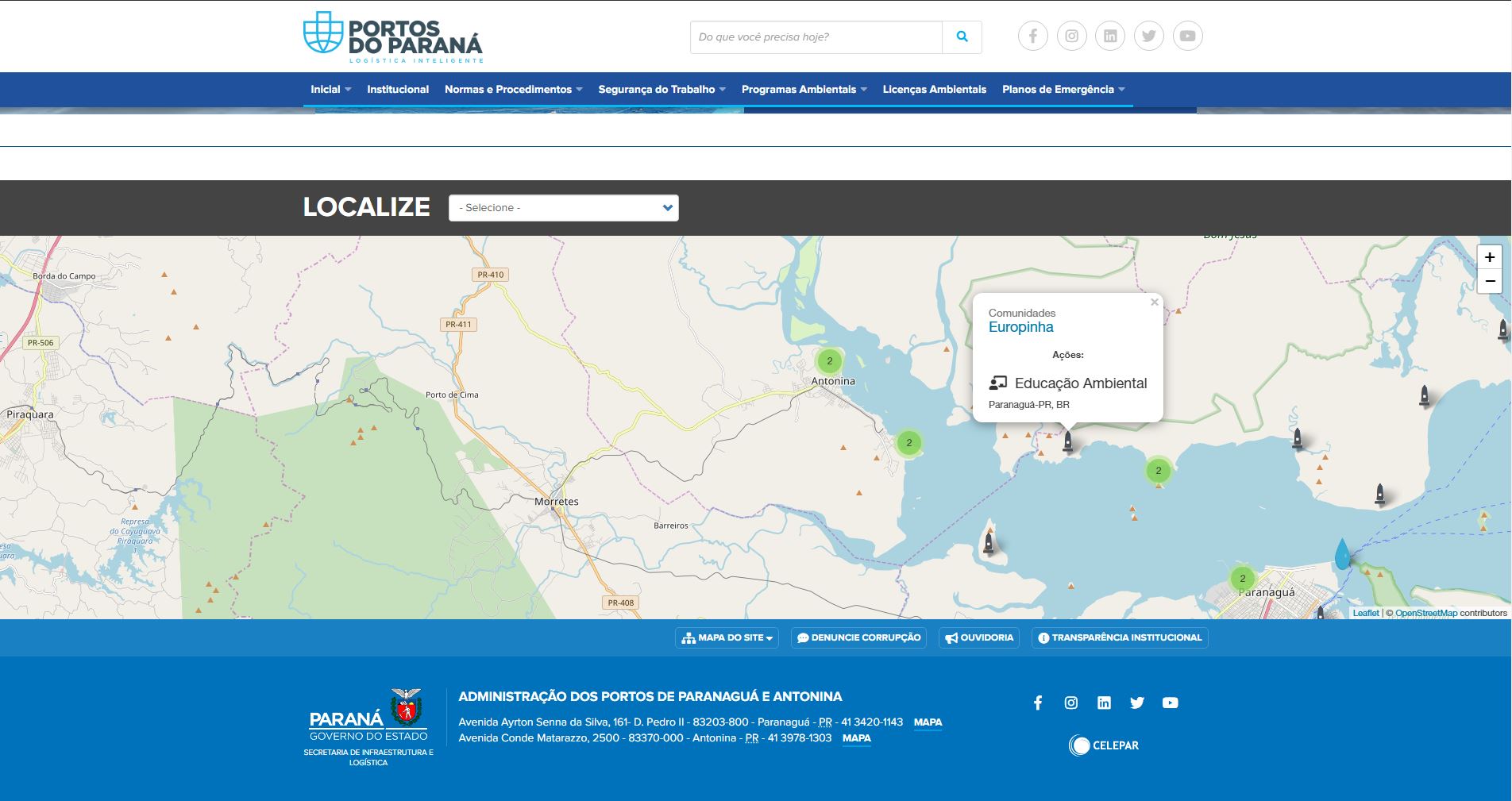Expand Normas e Procedimentos menu

pyautogui.click(x=514, y=89)
